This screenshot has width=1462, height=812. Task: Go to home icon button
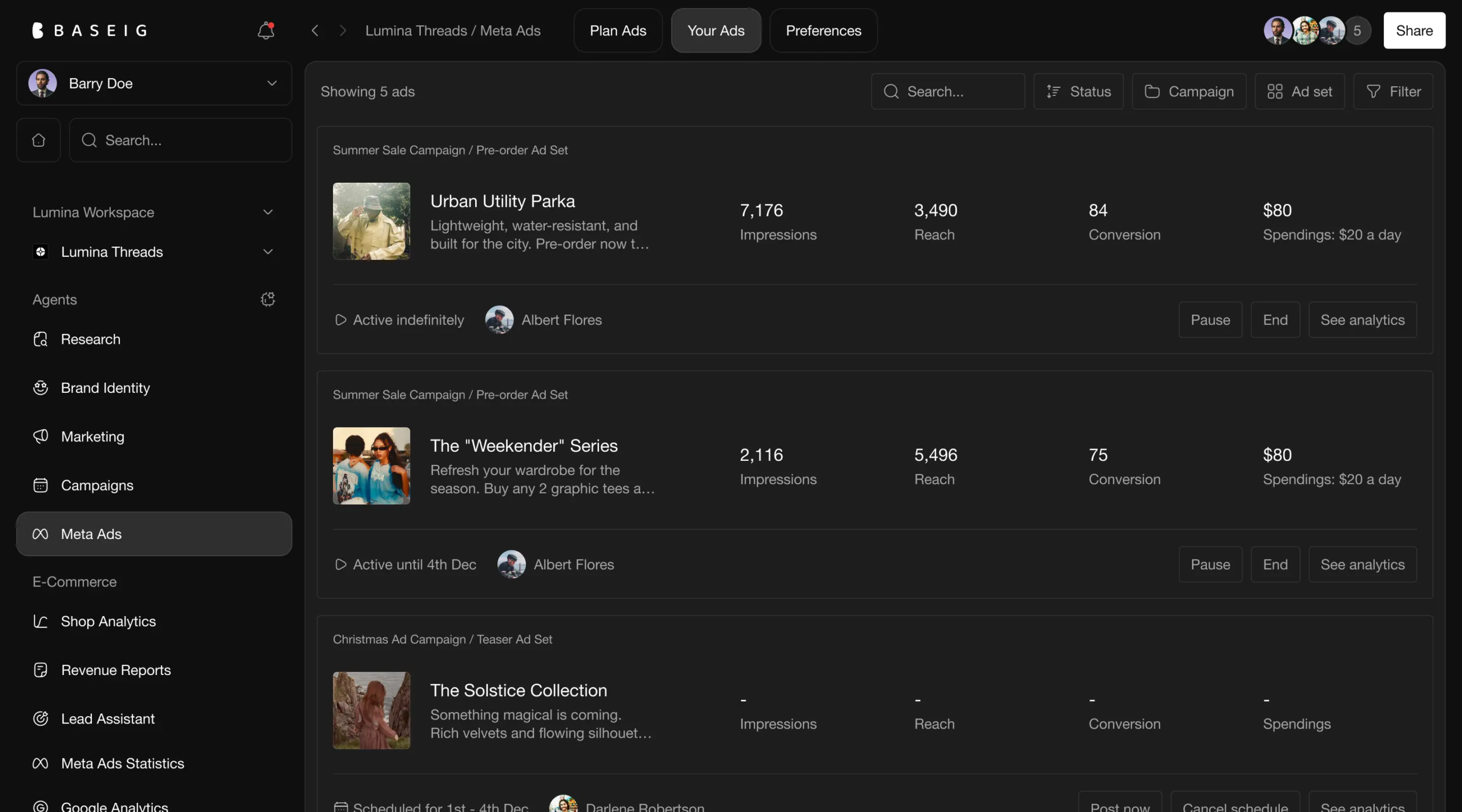38,140
